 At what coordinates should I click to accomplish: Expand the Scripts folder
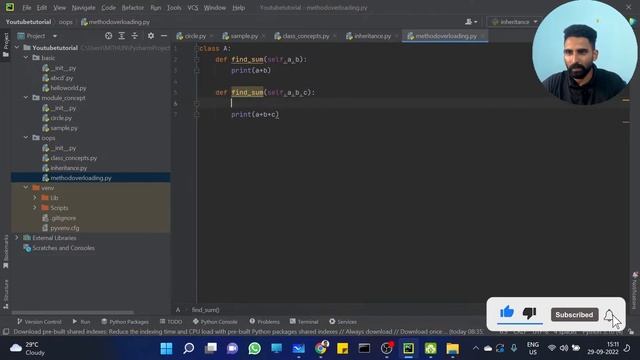(35, 208)
